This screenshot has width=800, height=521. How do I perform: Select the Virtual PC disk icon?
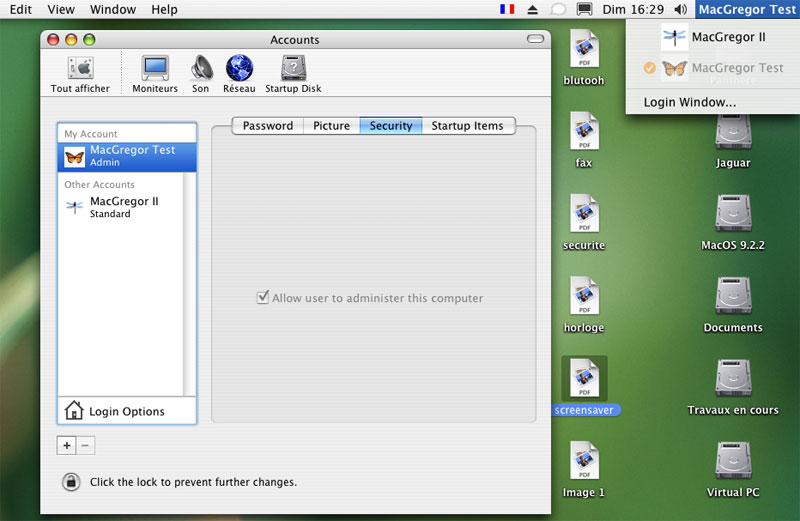[733, 460]
